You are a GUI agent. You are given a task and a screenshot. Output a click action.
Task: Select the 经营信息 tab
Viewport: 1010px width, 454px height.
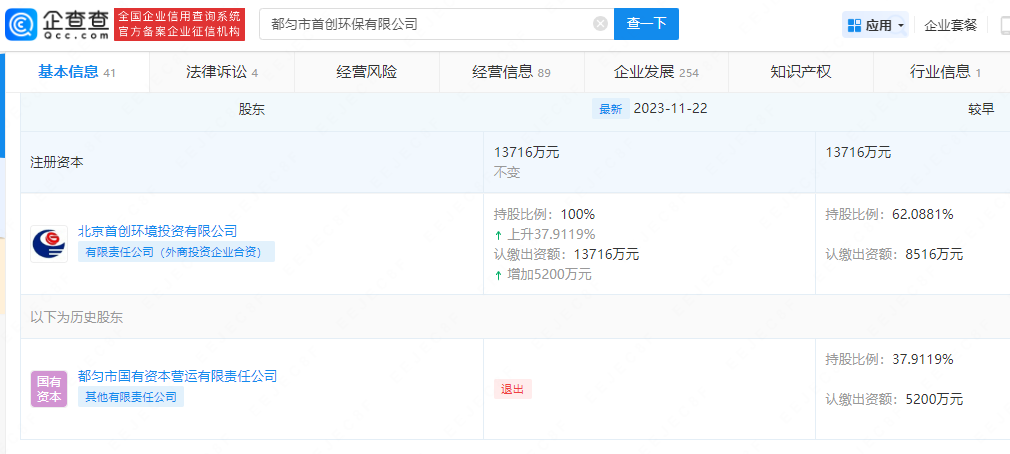(511, 72)
